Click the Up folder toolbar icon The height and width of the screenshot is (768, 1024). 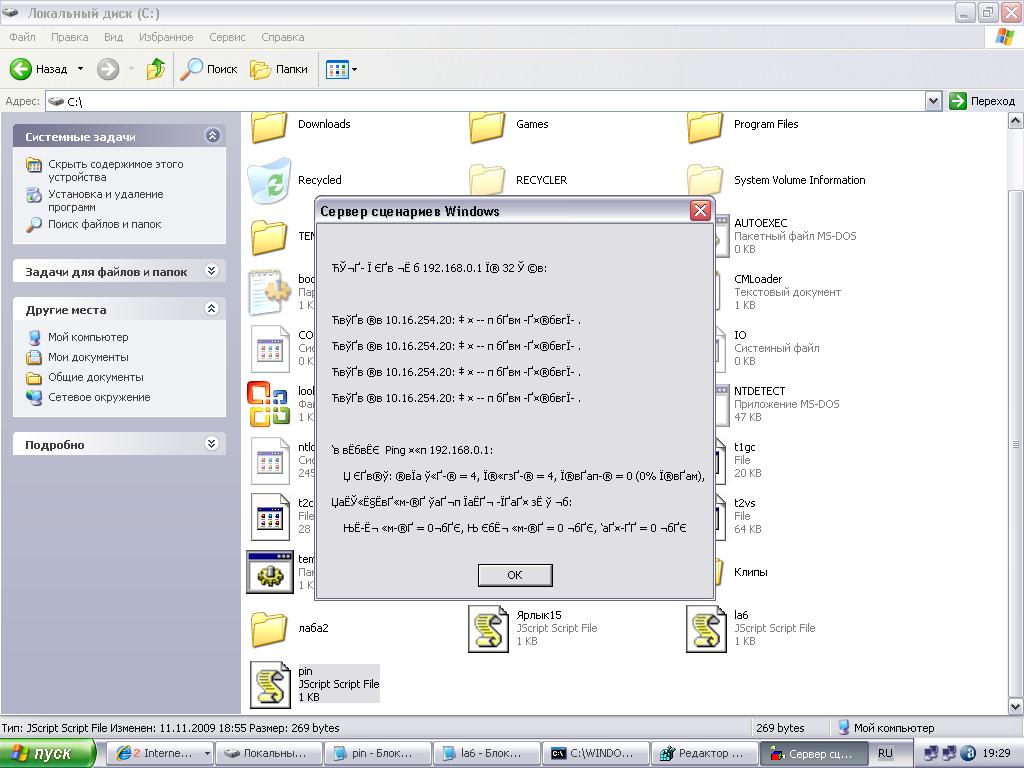point(156,69)
